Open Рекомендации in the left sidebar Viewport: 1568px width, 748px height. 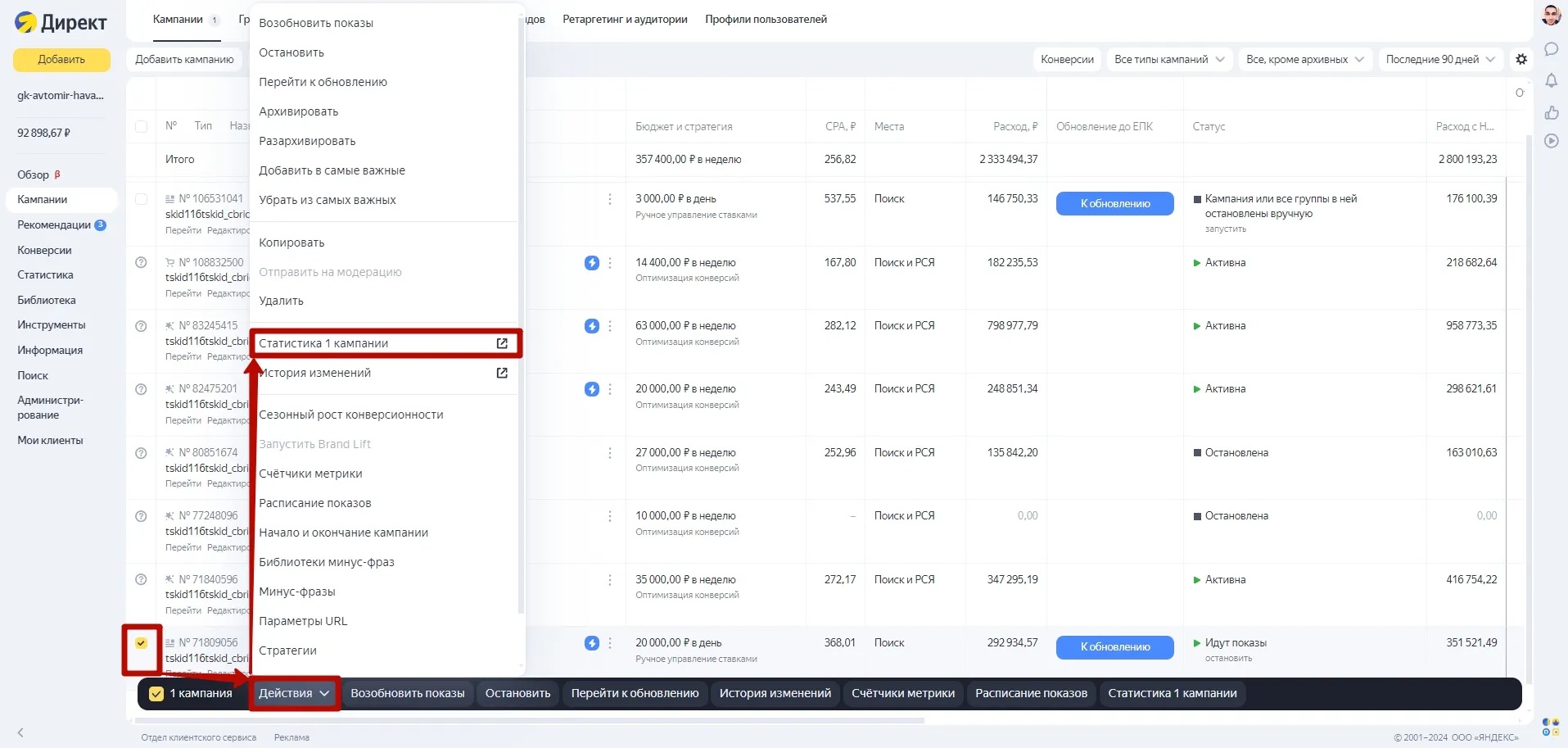(54, 224)
